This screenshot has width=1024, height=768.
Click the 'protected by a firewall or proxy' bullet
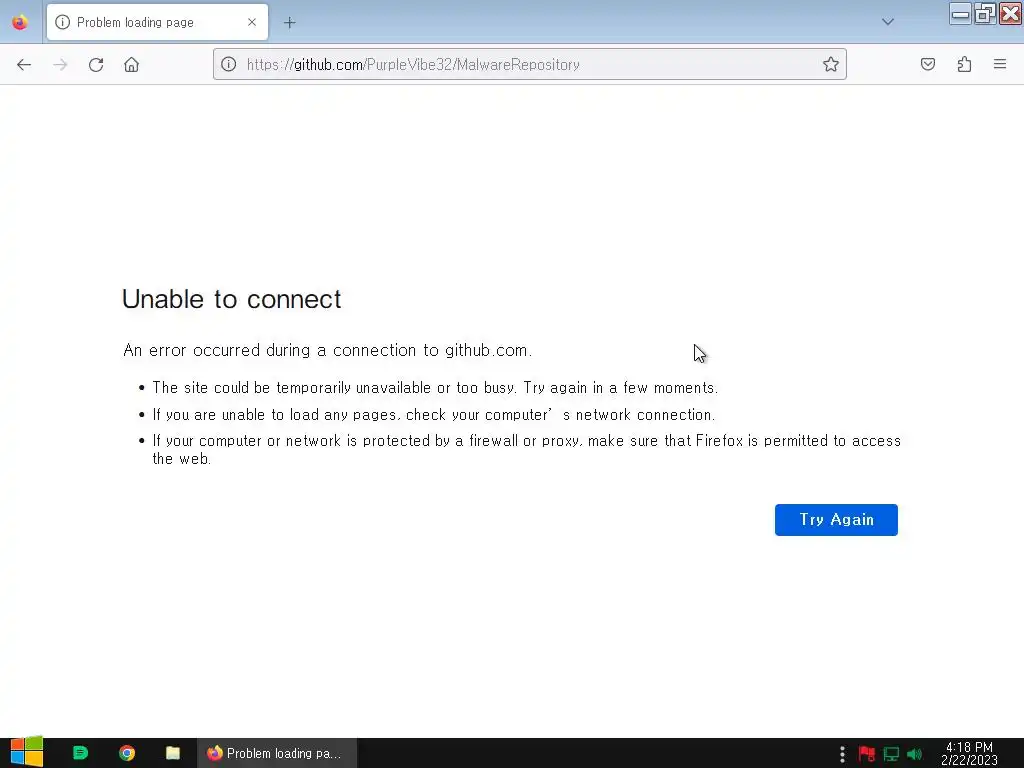(x=526, y=450)
